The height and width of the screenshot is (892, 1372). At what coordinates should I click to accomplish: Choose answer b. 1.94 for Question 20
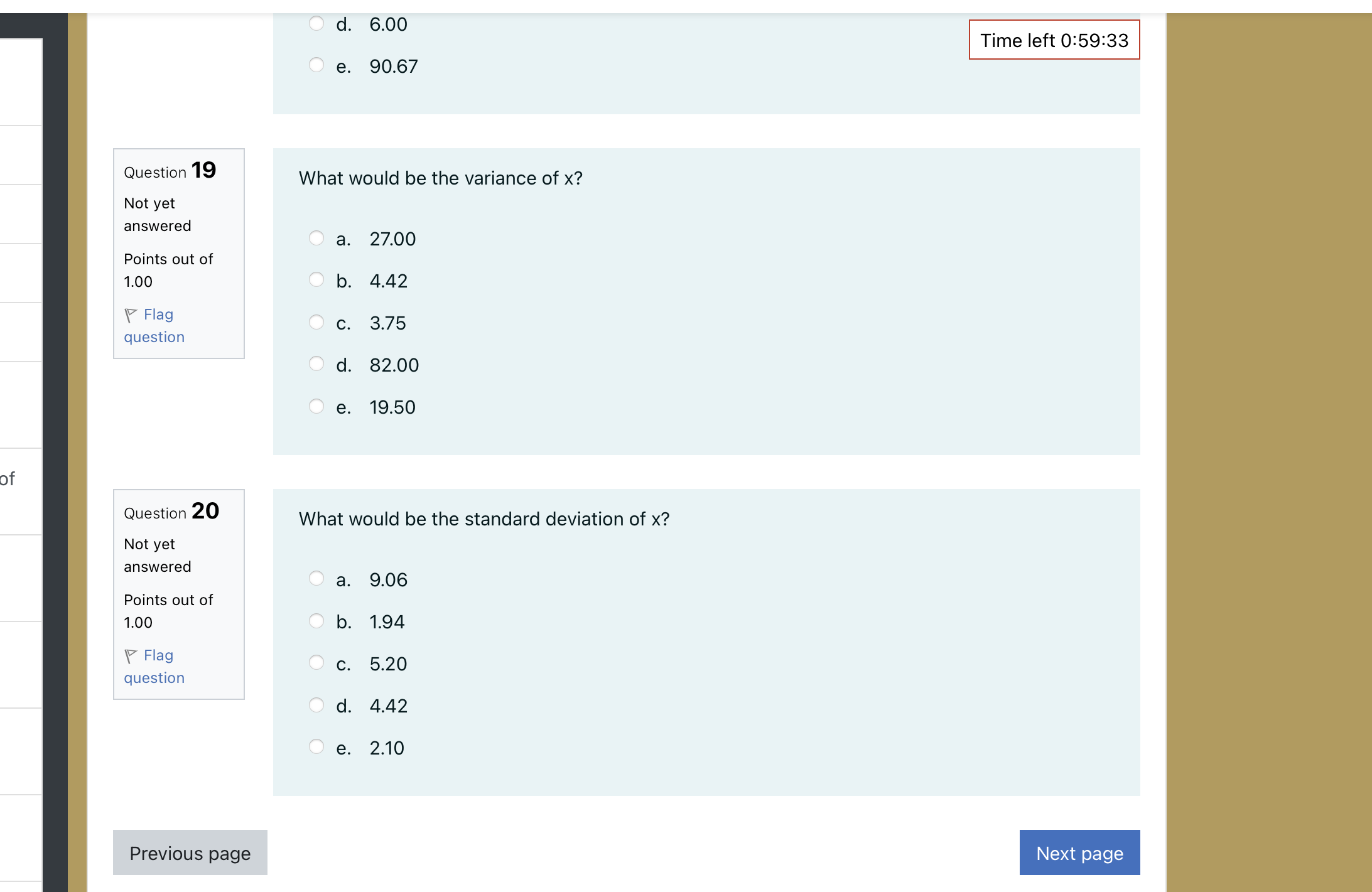(316, 621)
